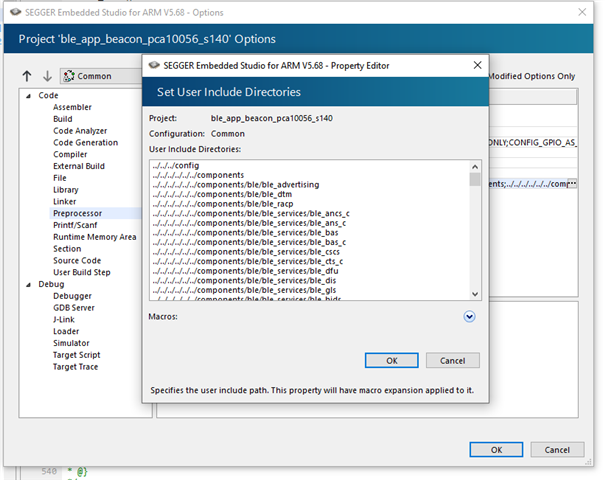Click the ellipsis button beside include path
This screenshot has width=605, height=480.
tap(573, 184)
